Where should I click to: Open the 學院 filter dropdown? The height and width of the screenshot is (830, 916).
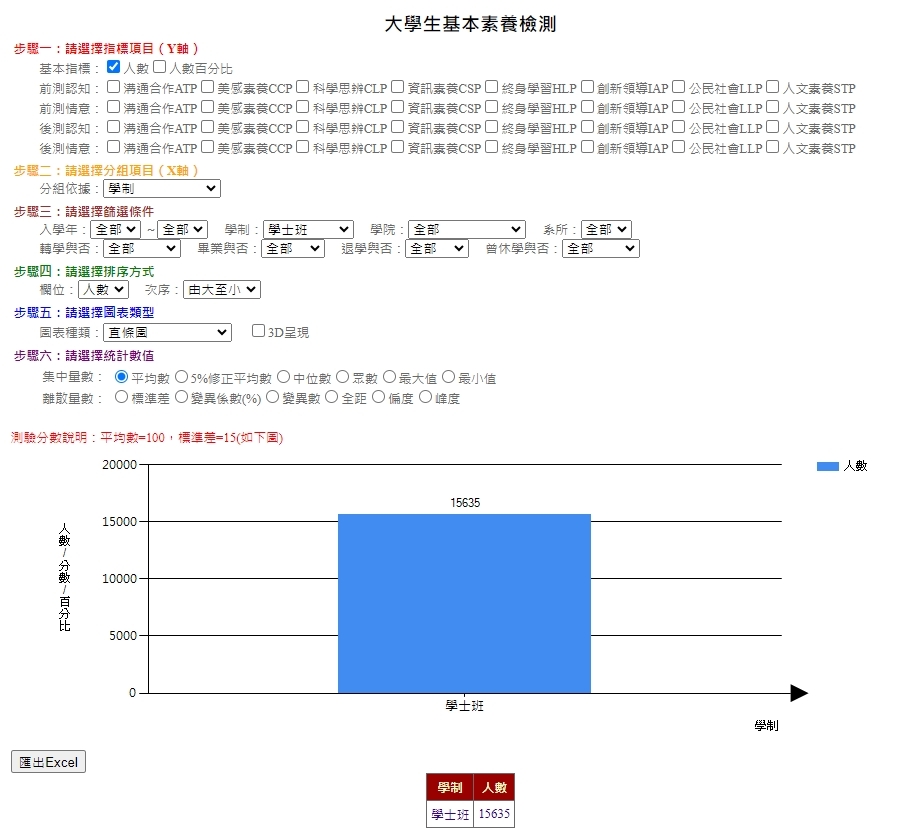[466, 228]
